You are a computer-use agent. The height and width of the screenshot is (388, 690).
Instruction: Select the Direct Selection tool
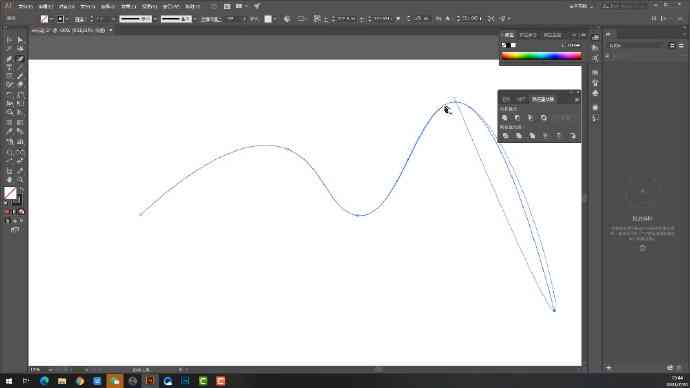click(20, 40)
